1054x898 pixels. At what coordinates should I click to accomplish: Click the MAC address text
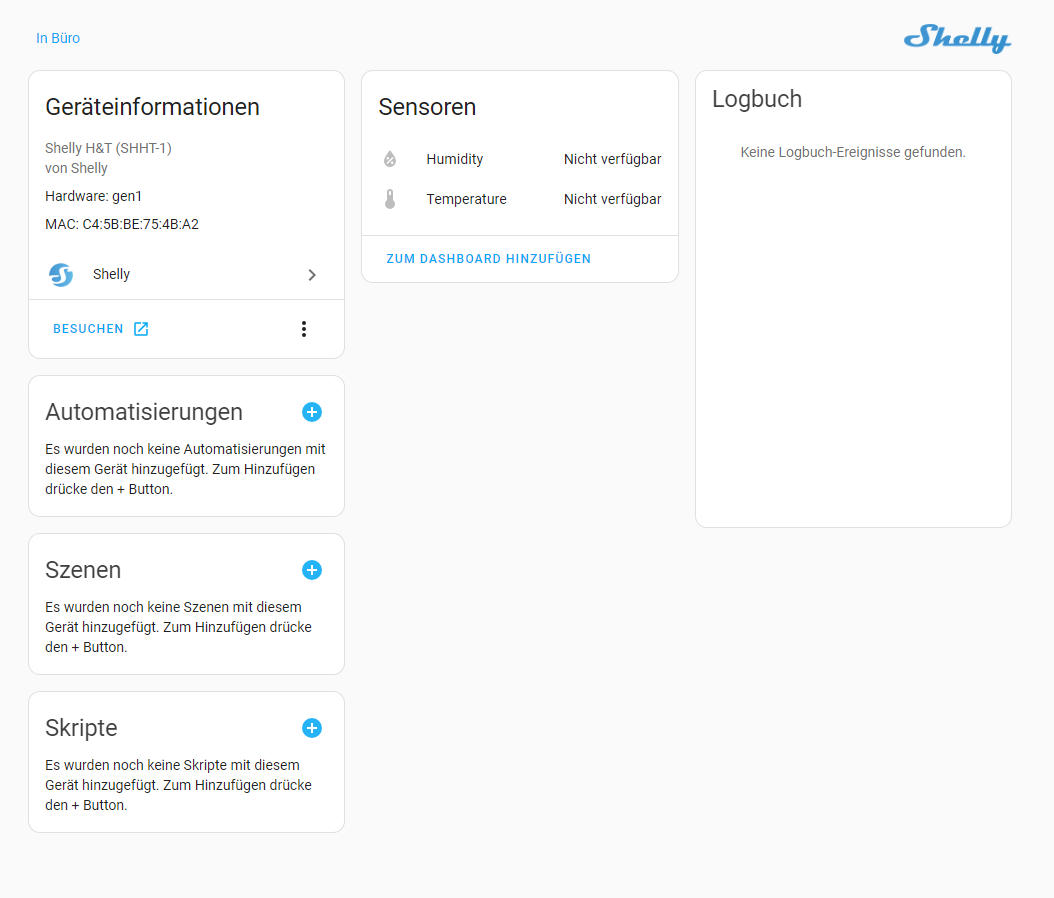click(122, 224)
